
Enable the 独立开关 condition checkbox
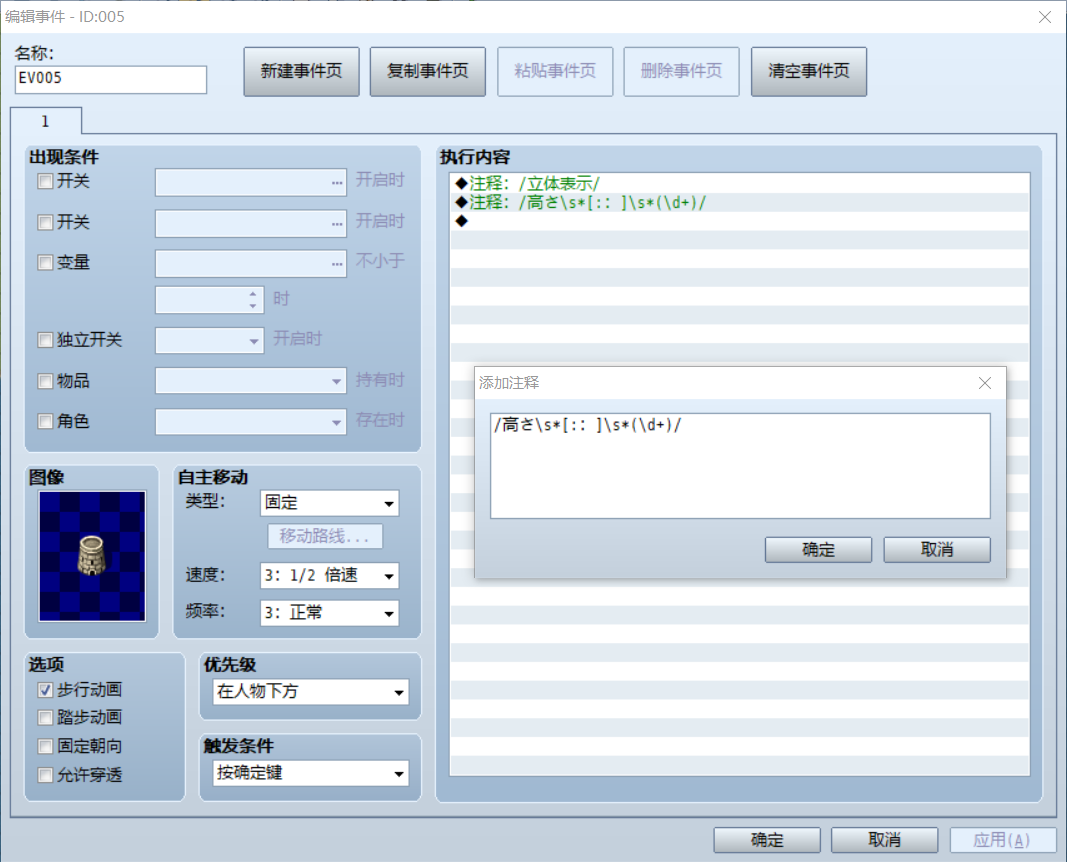tap(45, 339)
